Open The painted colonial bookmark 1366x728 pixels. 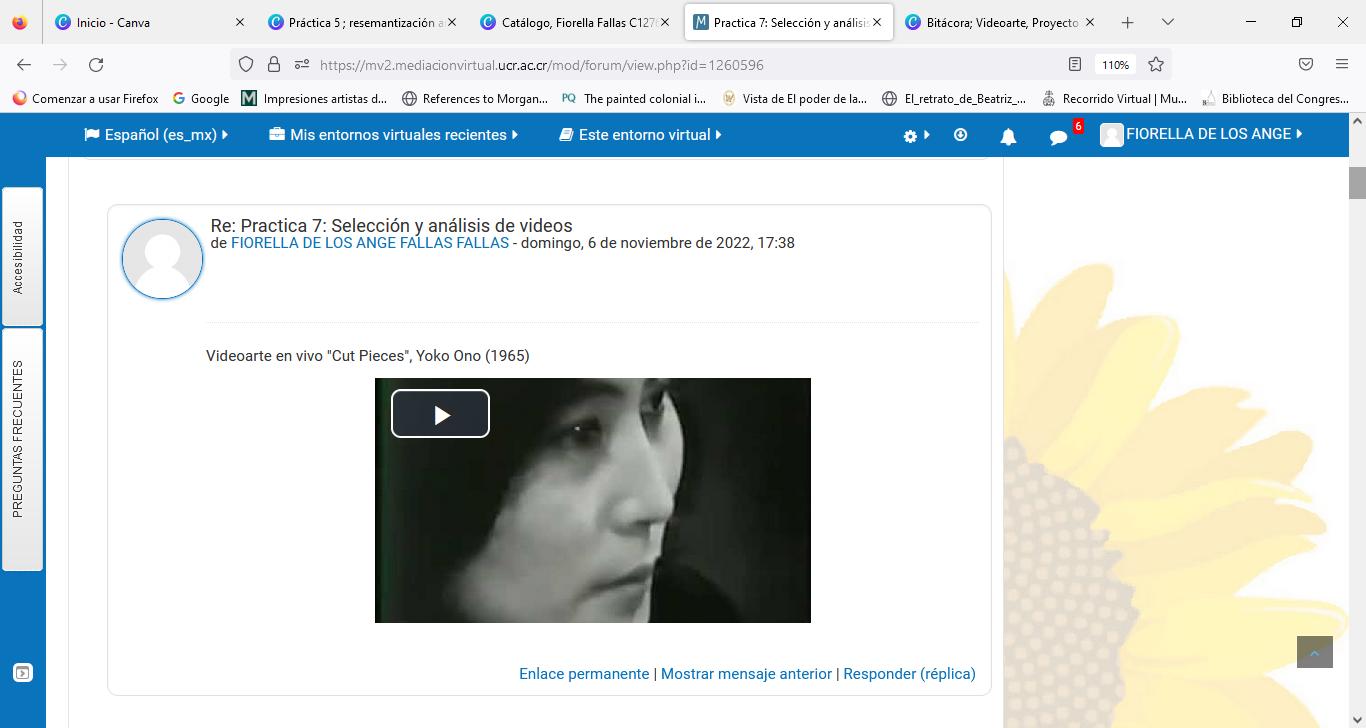[x=634, y=98]
